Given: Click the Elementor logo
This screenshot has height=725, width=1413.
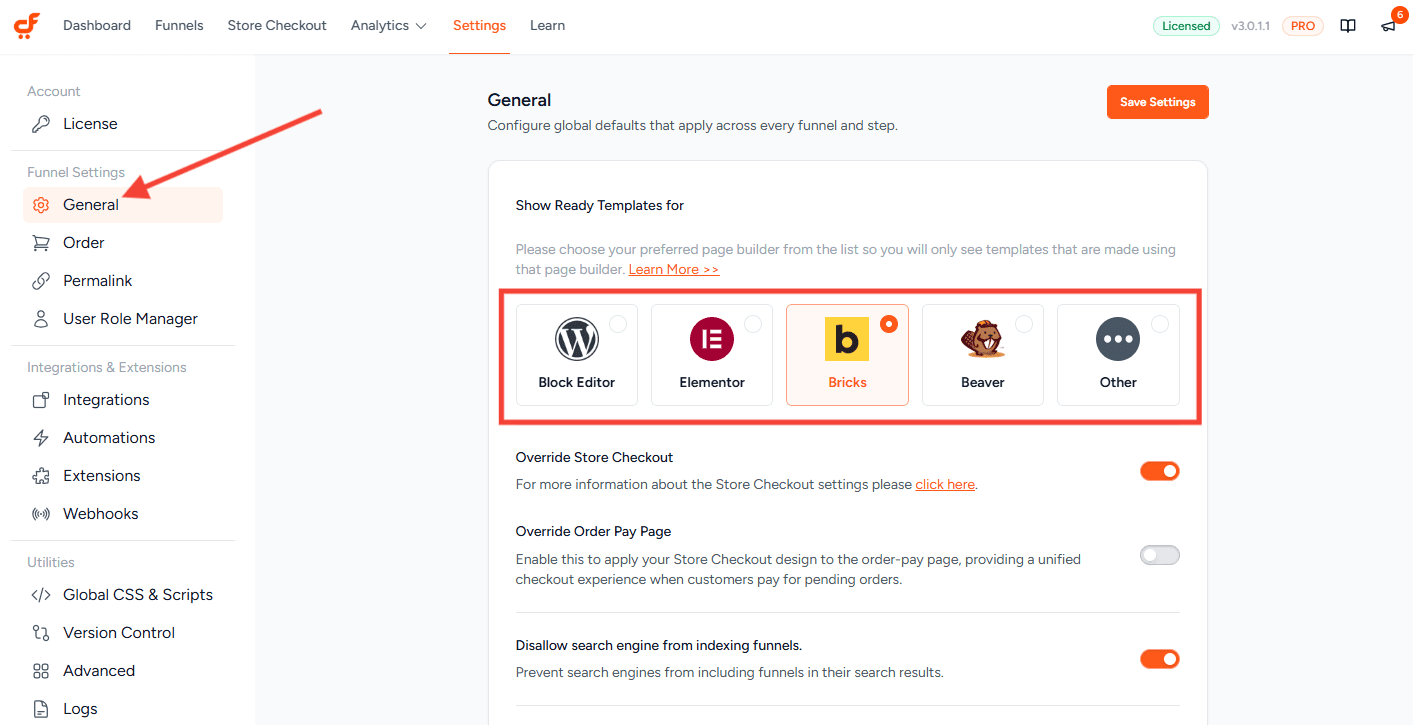Looking at the screenshot, I should (712, 339).
